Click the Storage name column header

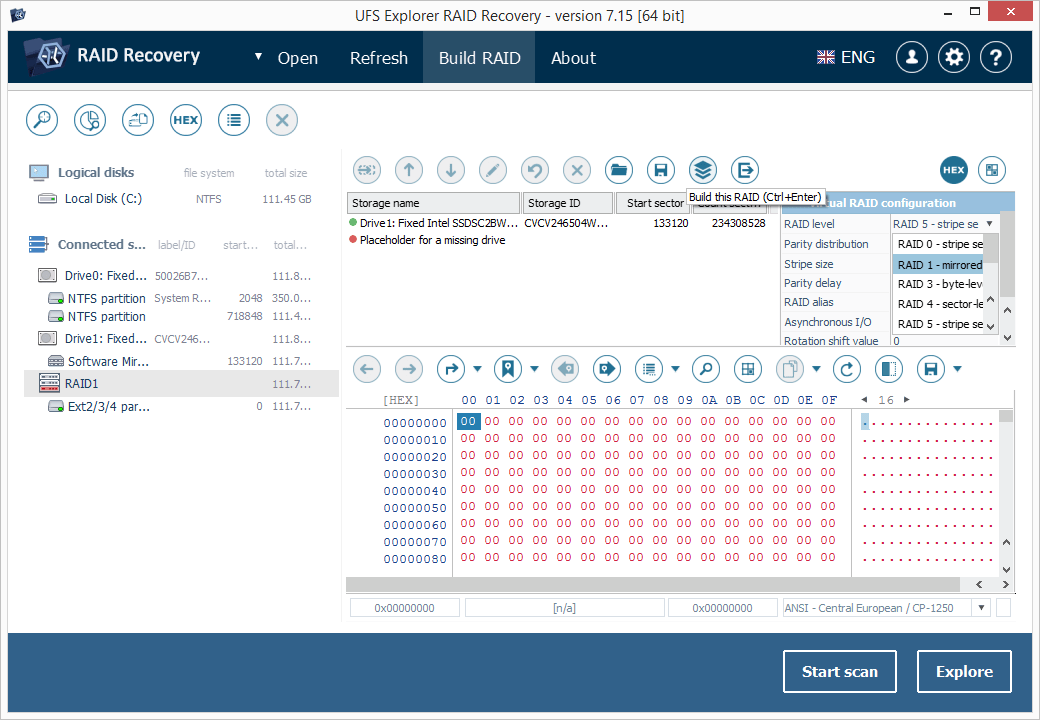click(433, 203)
